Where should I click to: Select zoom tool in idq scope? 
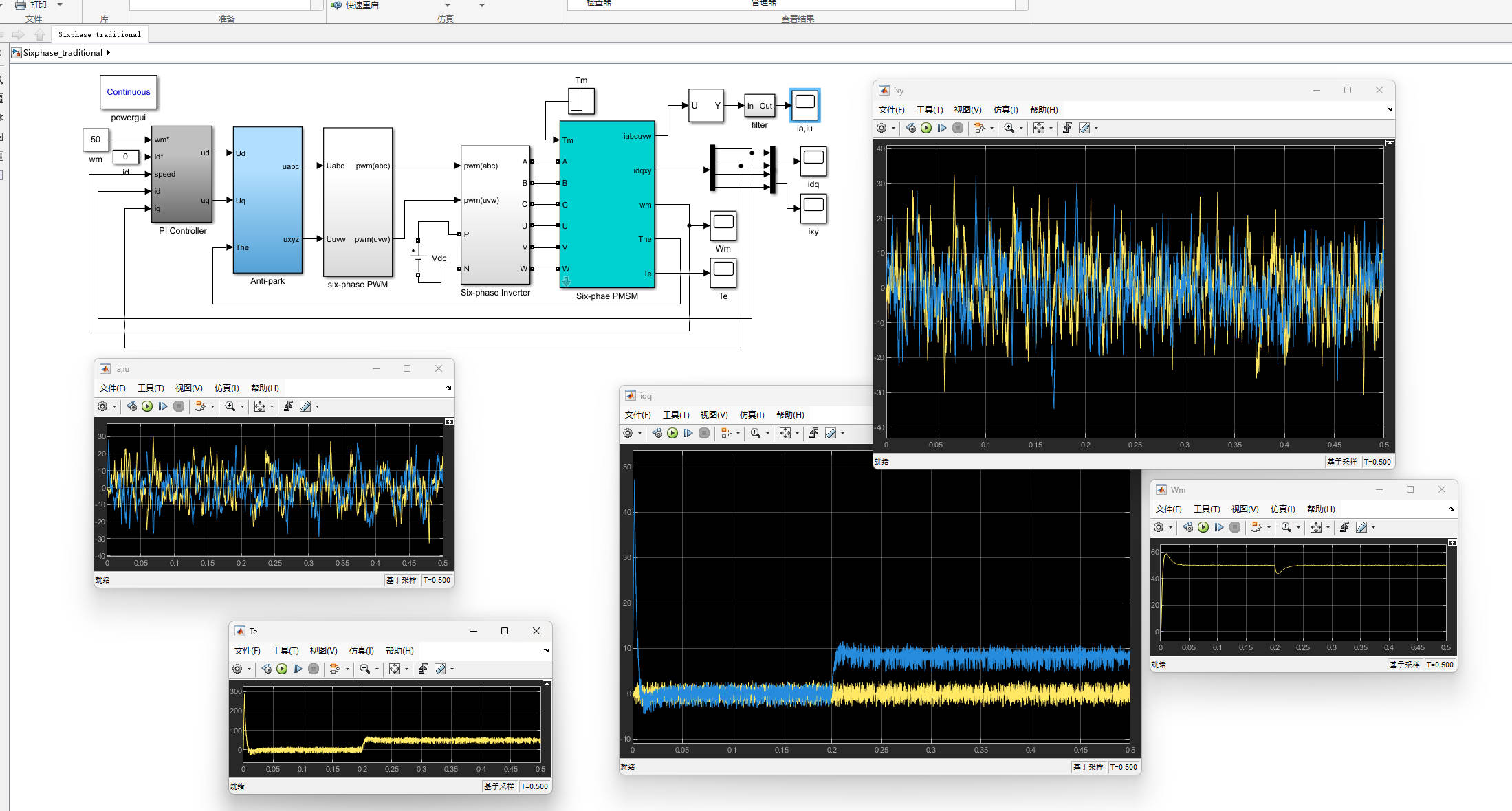click(755, 433)
